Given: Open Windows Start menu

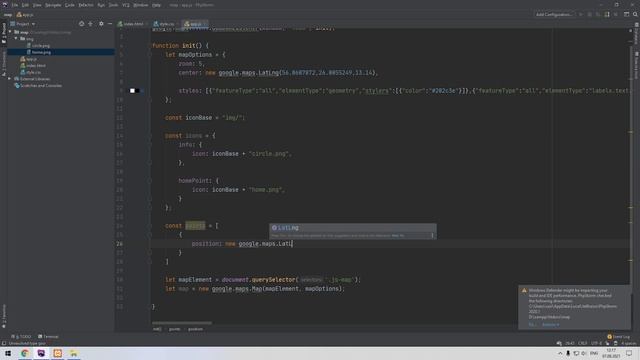Looking at the screenshot, I should click(8, 353).
